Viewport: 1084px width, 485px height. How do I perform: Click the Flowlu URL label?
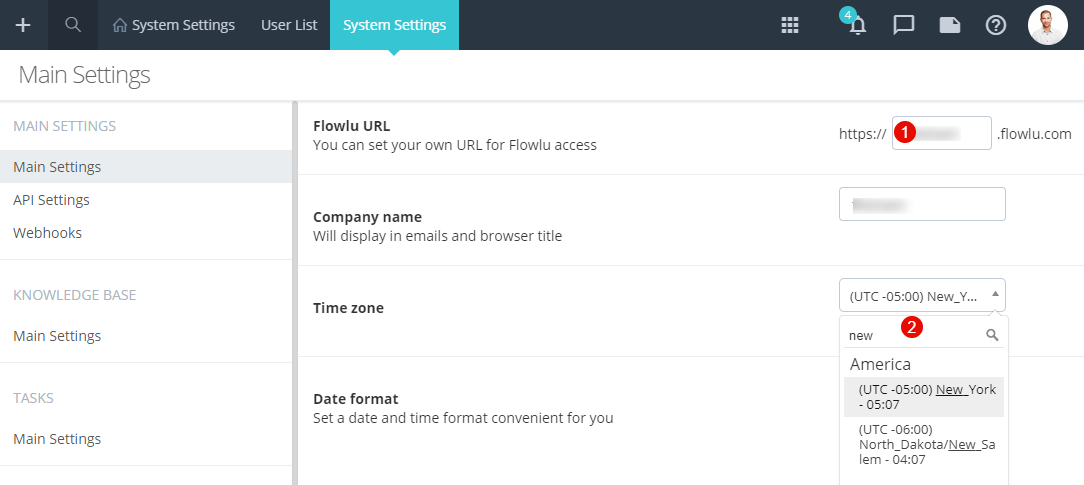pos(351,126)
